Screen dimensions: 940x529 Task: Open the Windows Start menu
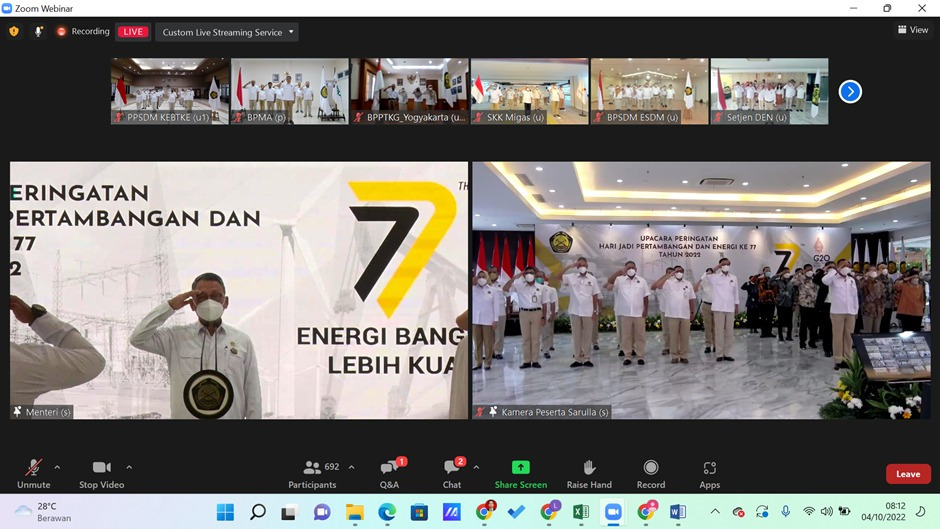click(225, 512)
